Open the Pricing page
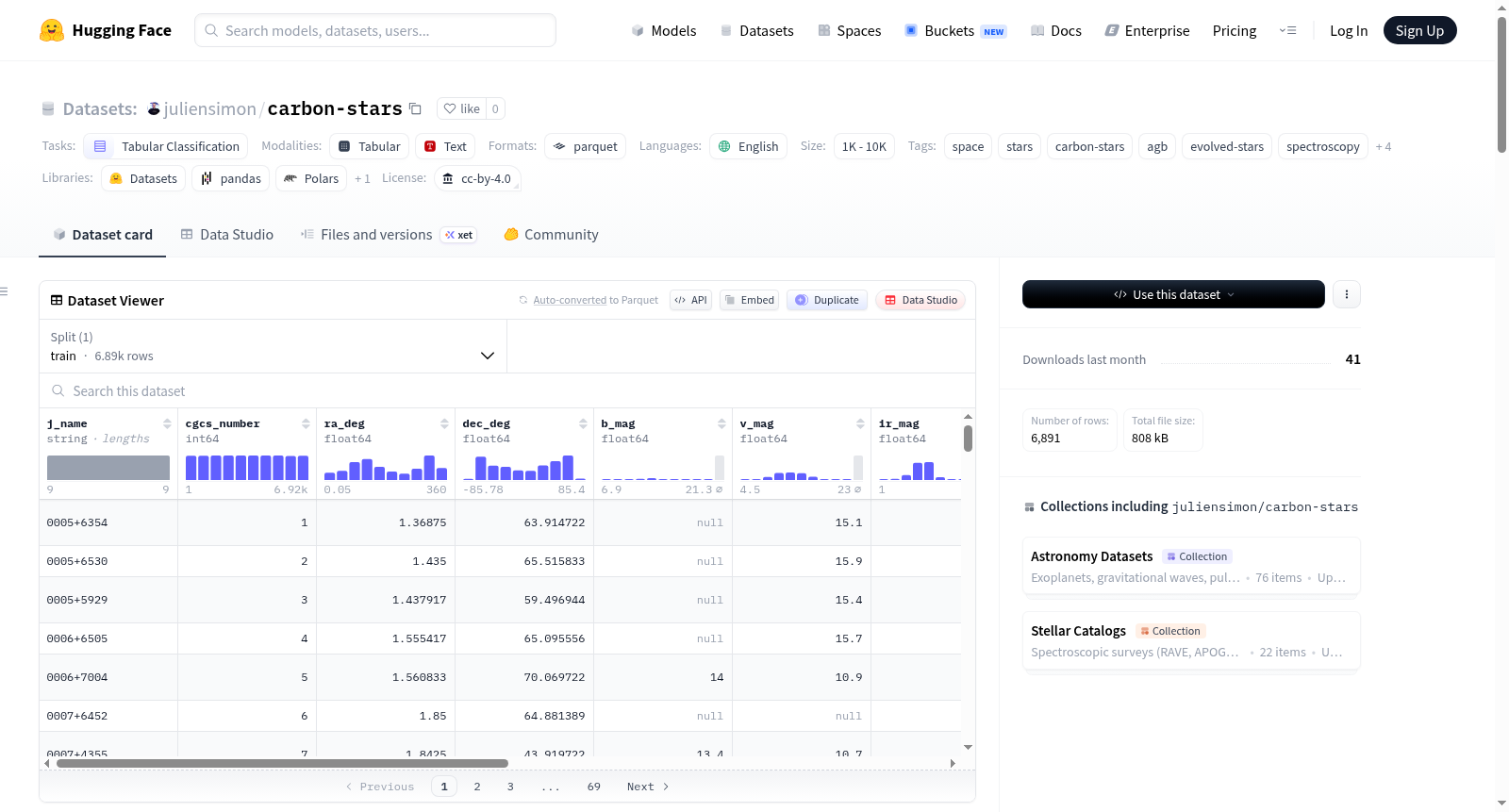 (x=1235, y=30)
